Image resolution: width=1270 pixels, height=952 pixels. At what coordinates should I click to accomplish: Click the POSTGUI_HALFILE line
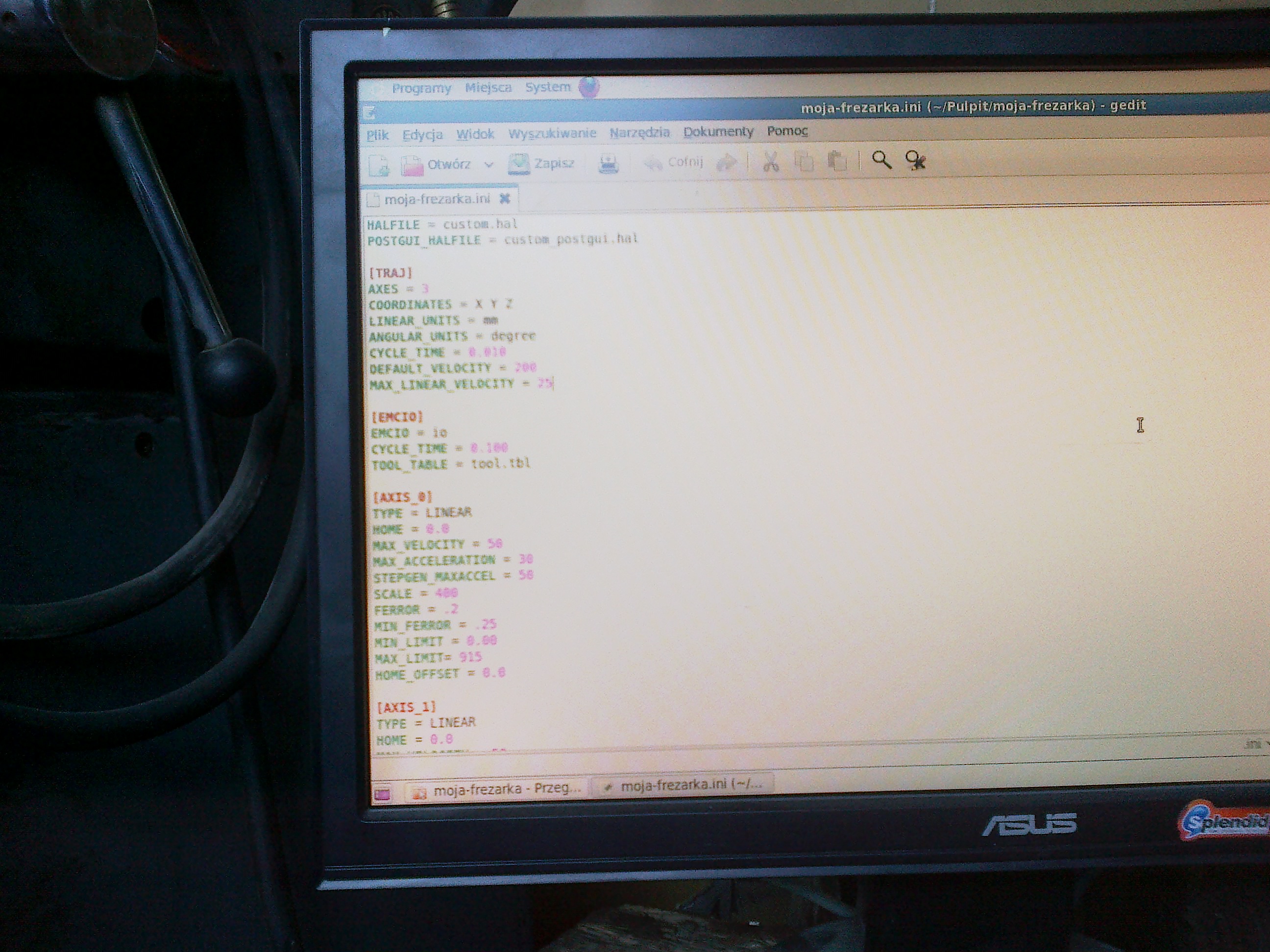503,240
